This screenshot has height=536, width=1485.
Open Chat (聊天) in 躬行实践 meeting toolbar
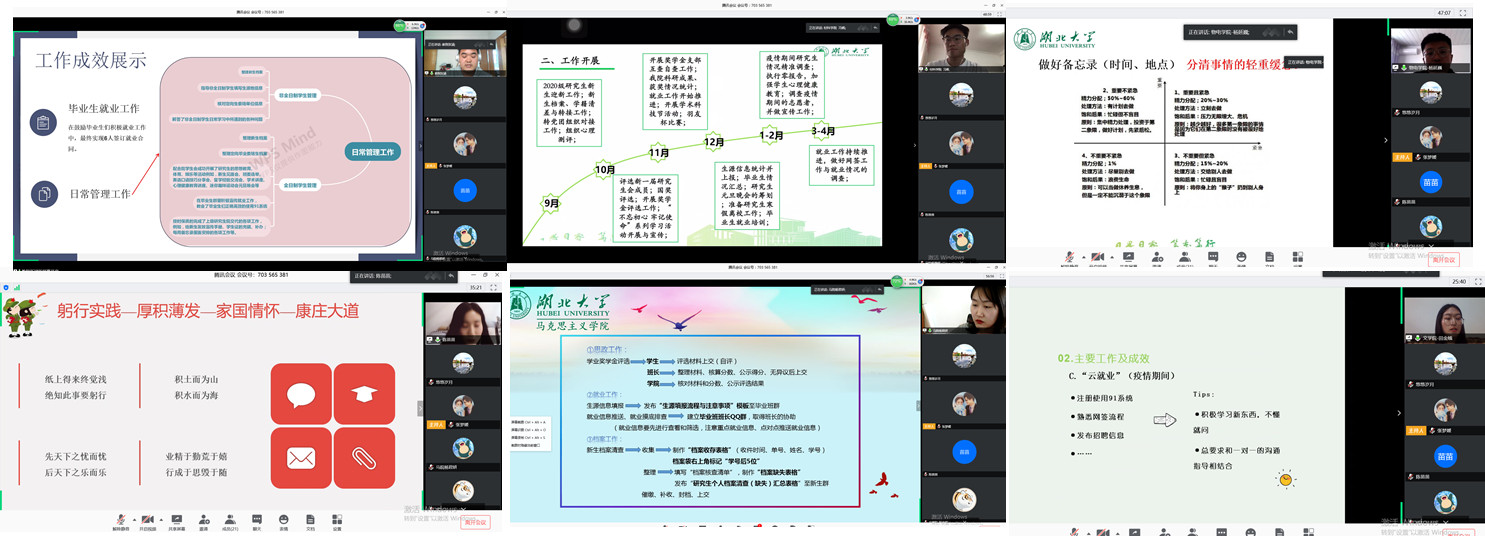coord(257,521)
